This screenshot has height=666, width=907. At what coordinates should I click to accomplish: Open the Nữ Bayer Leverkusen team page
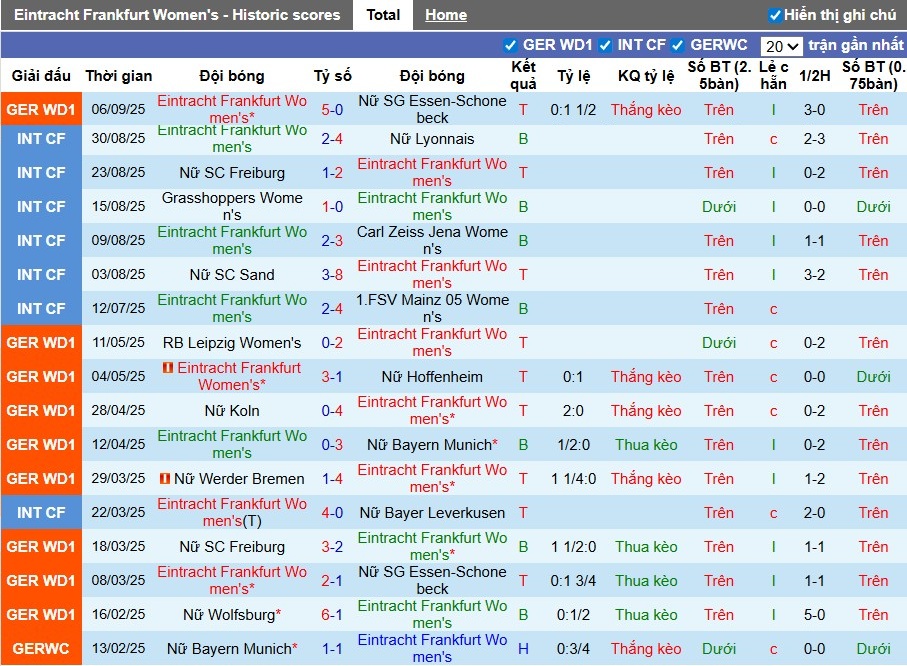click(432, 513)
